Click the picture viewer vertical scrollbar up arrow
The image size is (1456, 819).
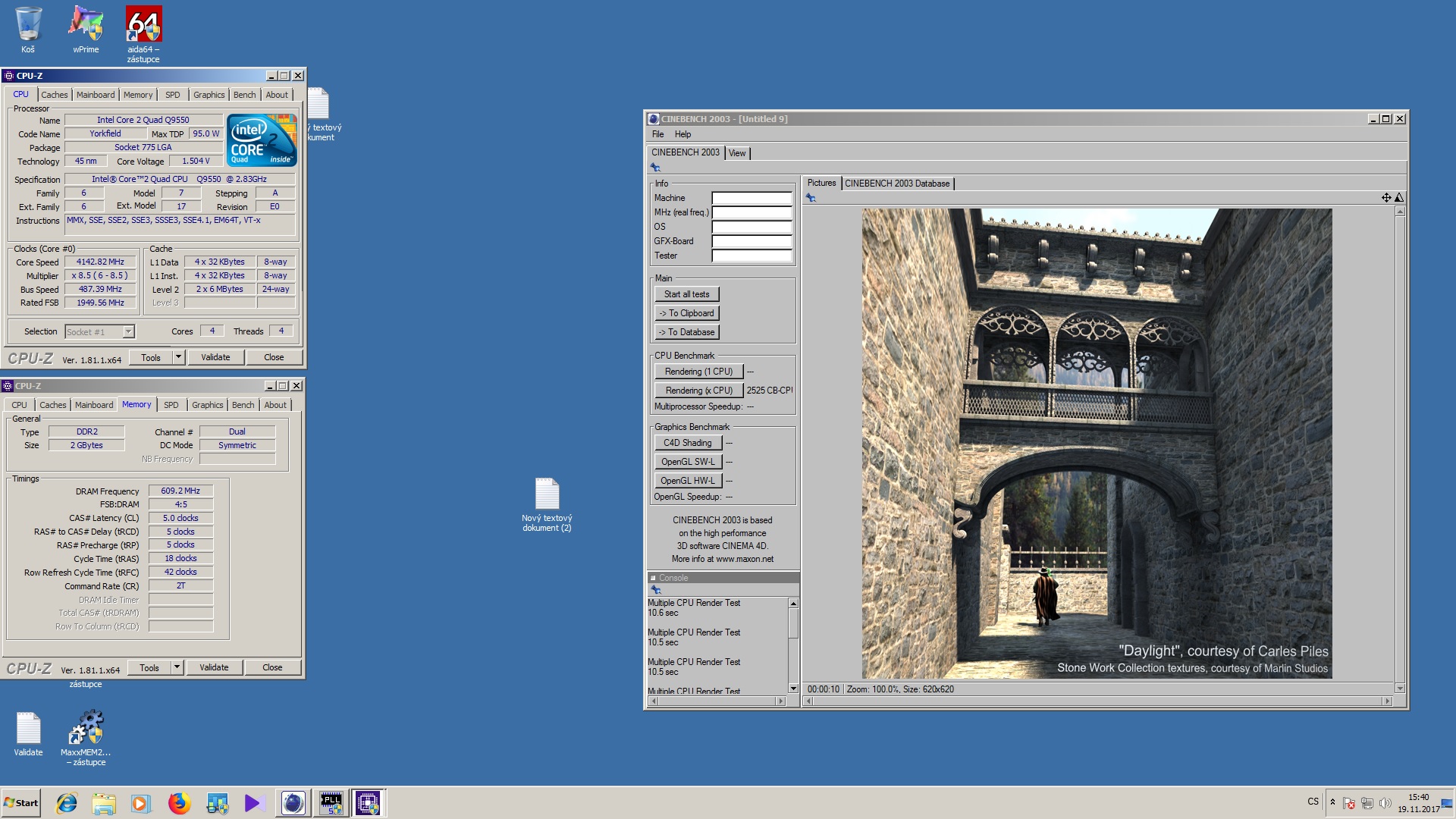pyautogui.click(x=1400, y=212)
